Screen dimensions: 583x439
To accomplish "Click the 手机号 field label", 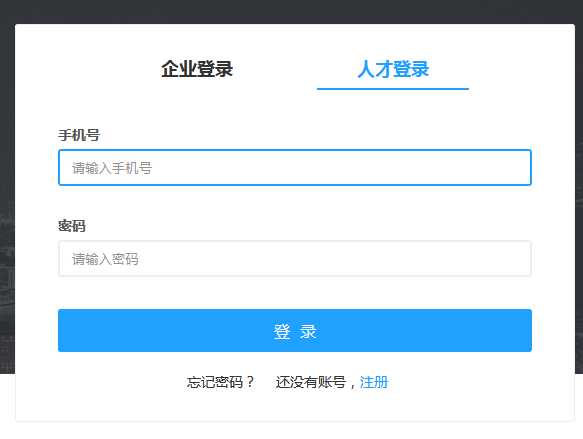I will point(79,135).
